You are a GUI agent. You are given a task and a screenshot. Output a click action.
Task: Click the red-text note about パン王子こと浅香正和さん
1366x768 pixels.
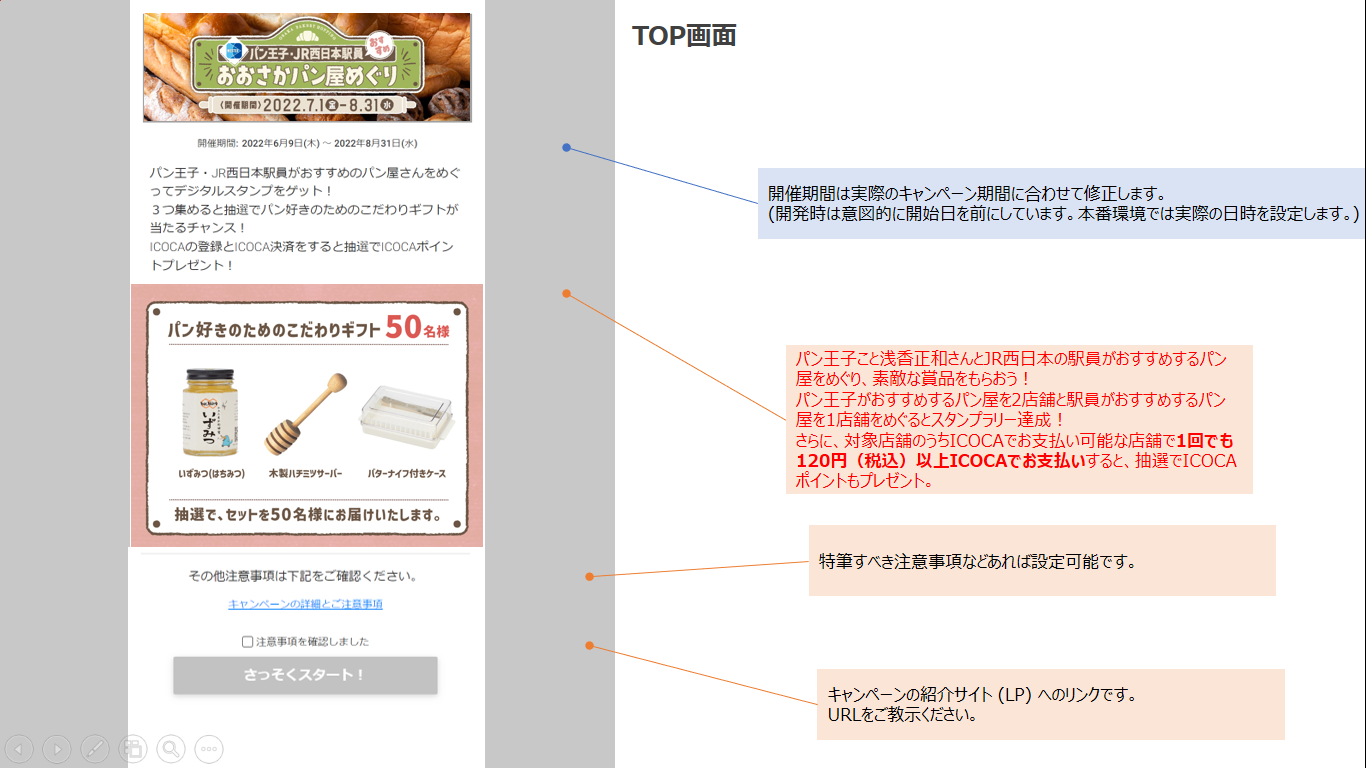[x=1020, y=420]
